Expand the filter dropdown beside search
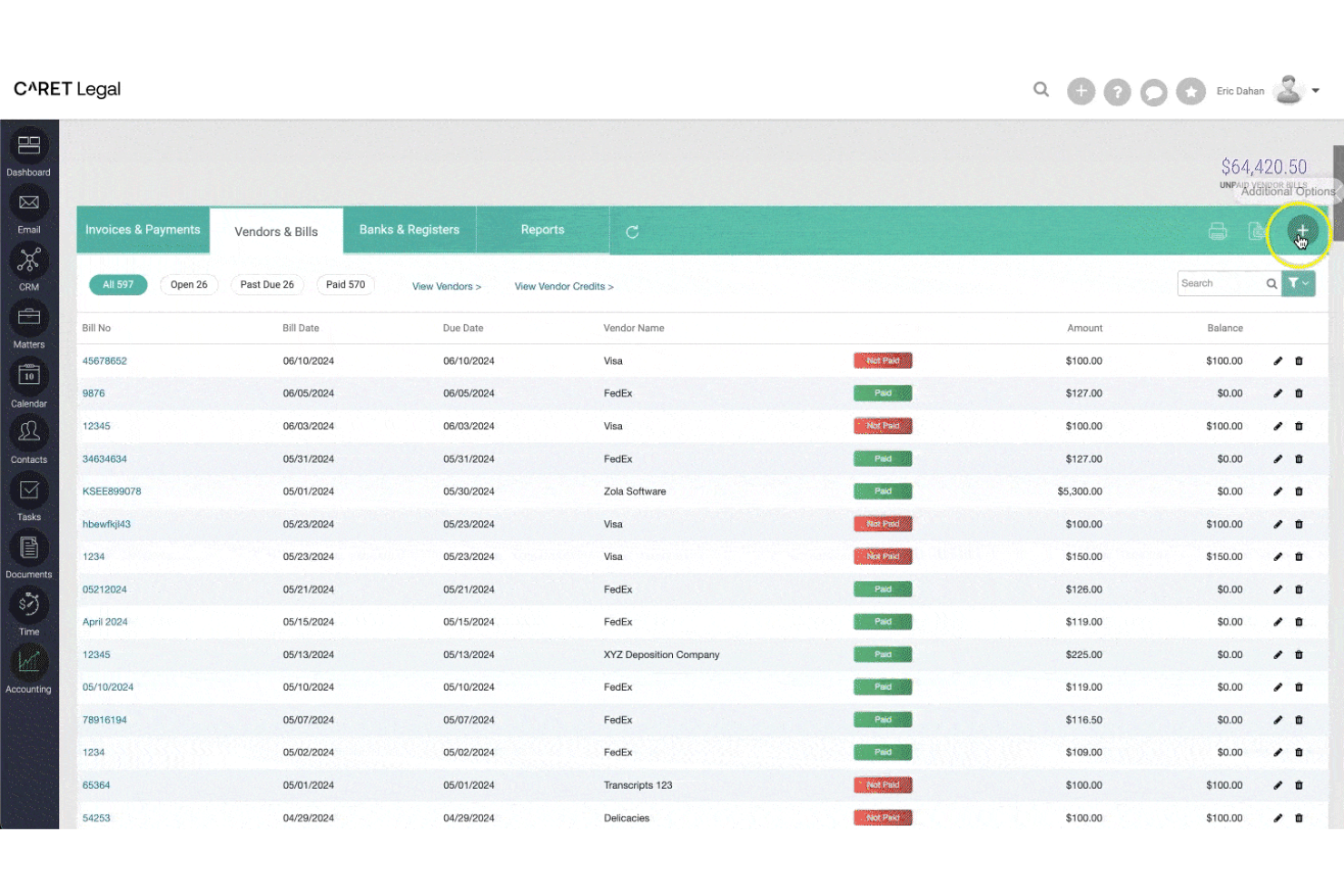 tap(1299, 283)
